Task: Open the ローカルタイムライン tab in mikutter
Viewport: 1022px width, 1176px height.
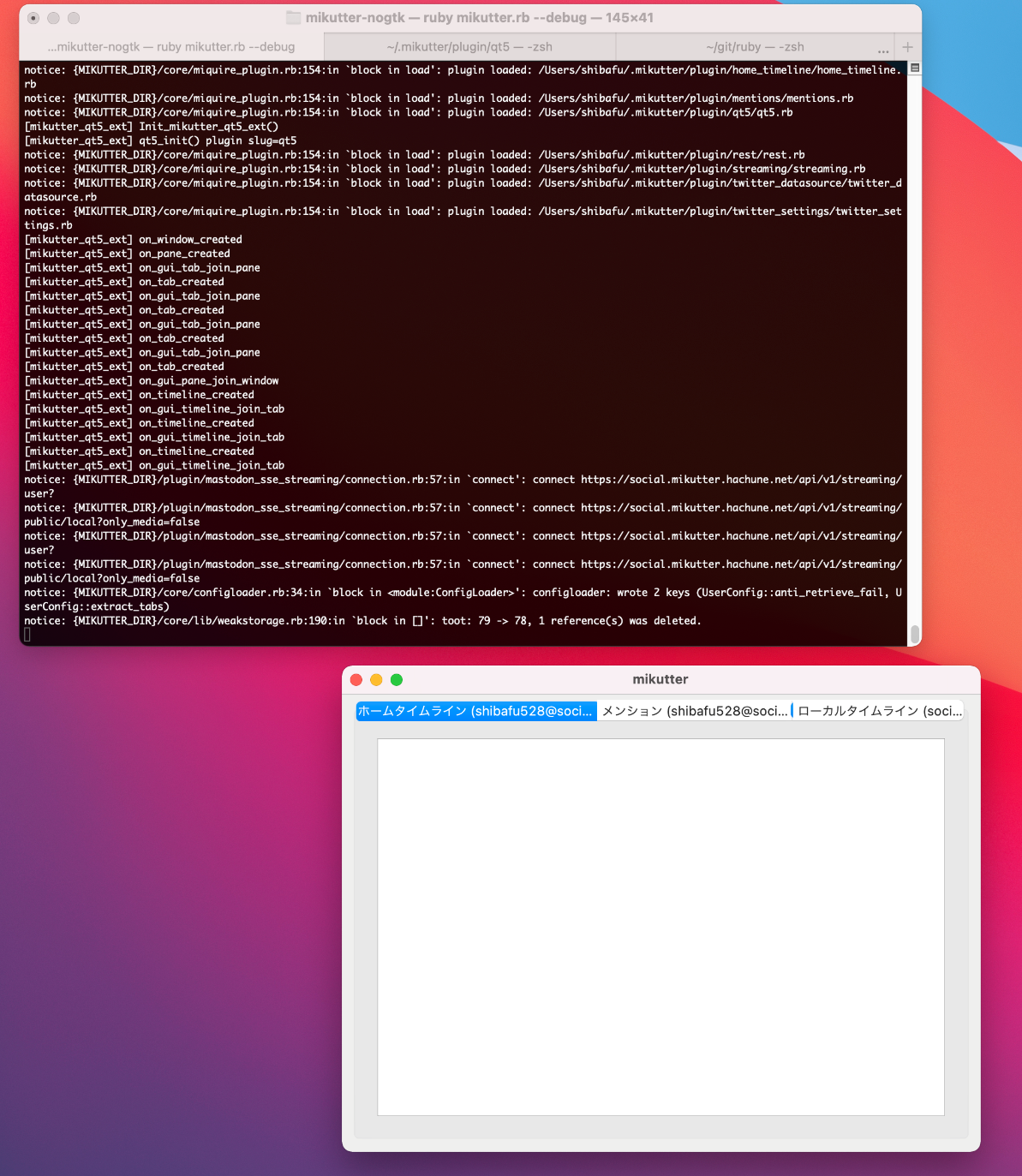Action: [x=879, y=711]
